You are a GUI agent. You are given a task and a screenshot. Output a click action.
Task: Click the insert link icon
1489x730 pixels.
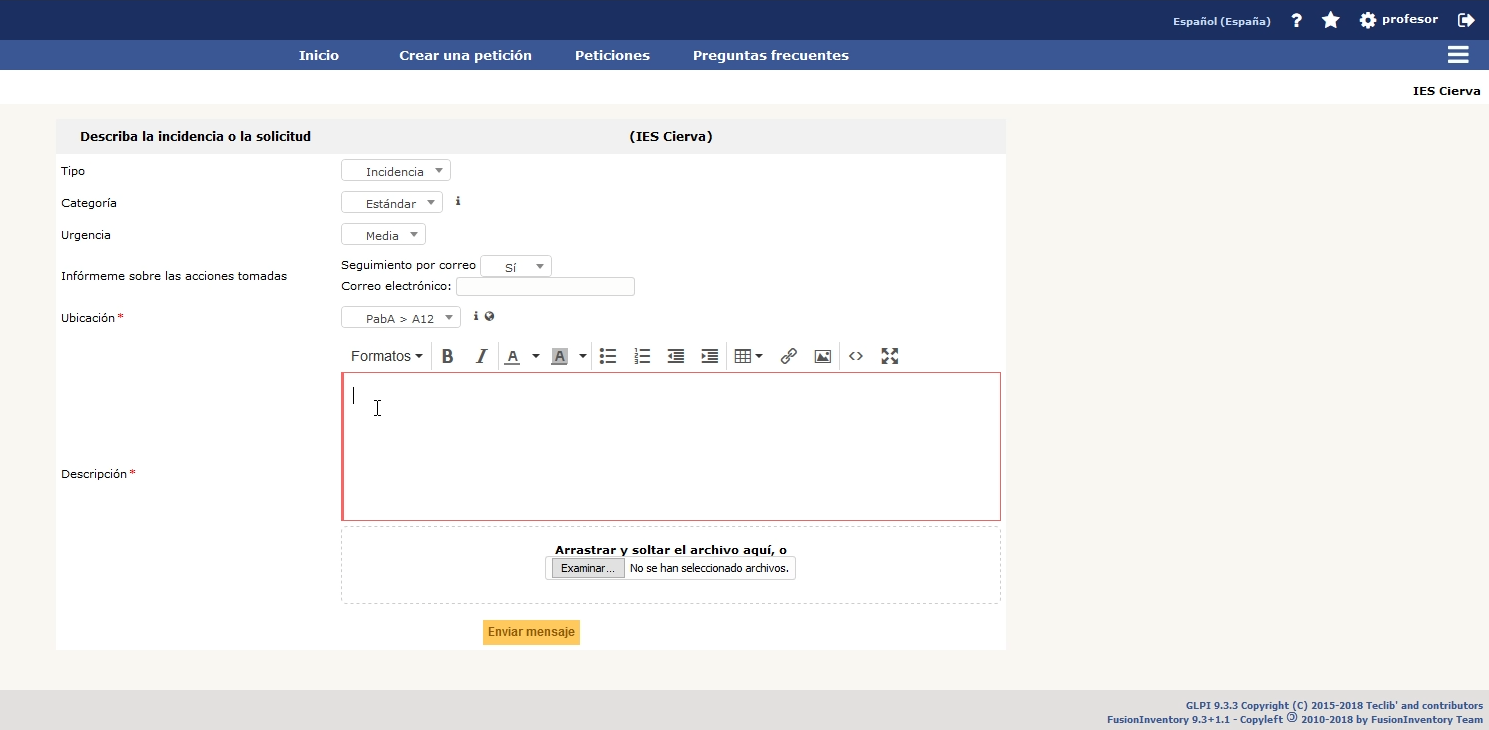(x=788, y=356)
